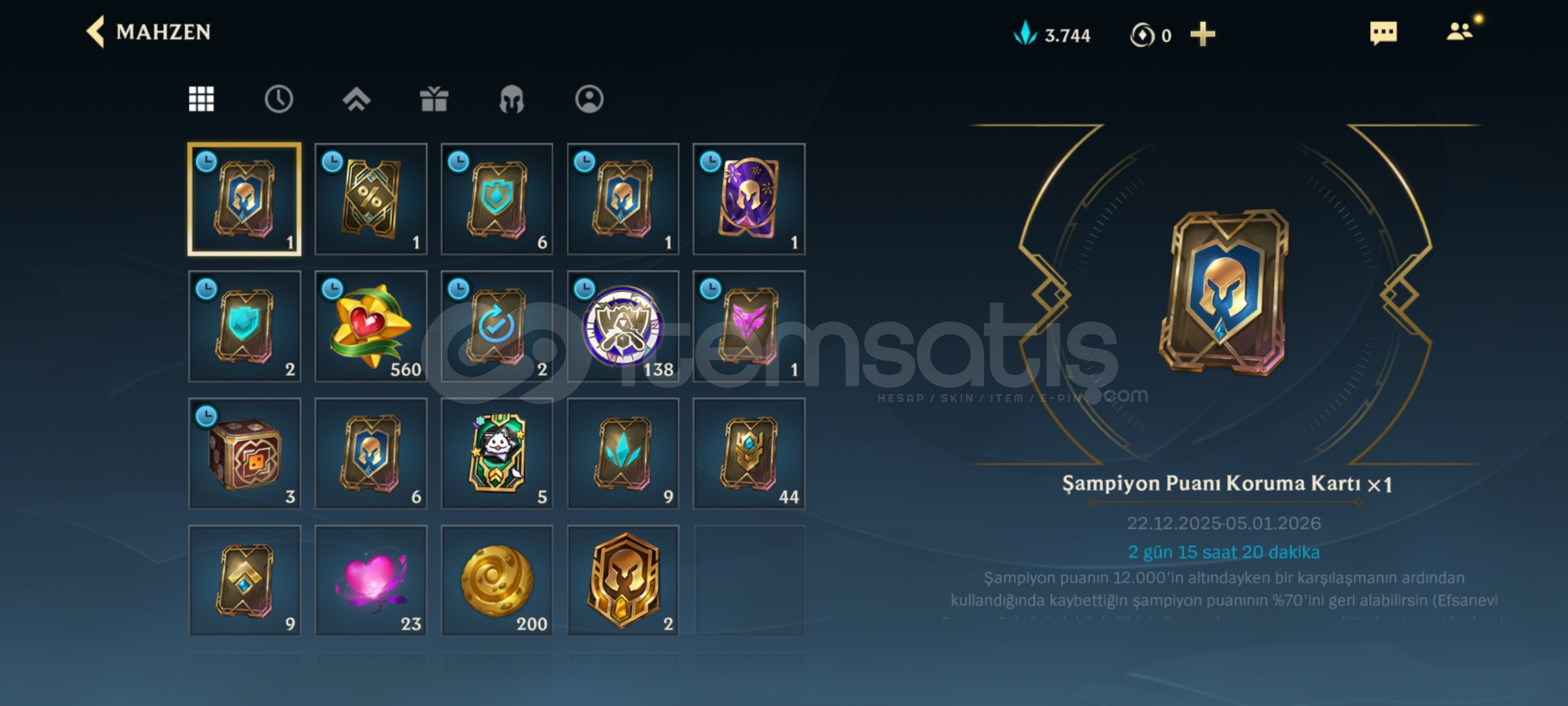
Task: Select the pink glowing heart with 23
Action: pyautogui.click(x=371, y=580)
